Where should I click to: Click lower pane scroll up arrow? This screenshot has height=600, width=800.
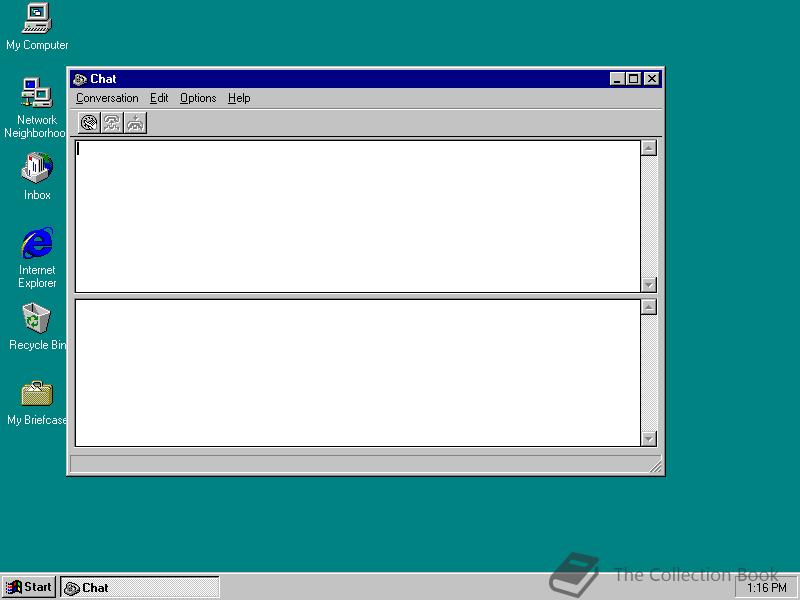[648, 307]
